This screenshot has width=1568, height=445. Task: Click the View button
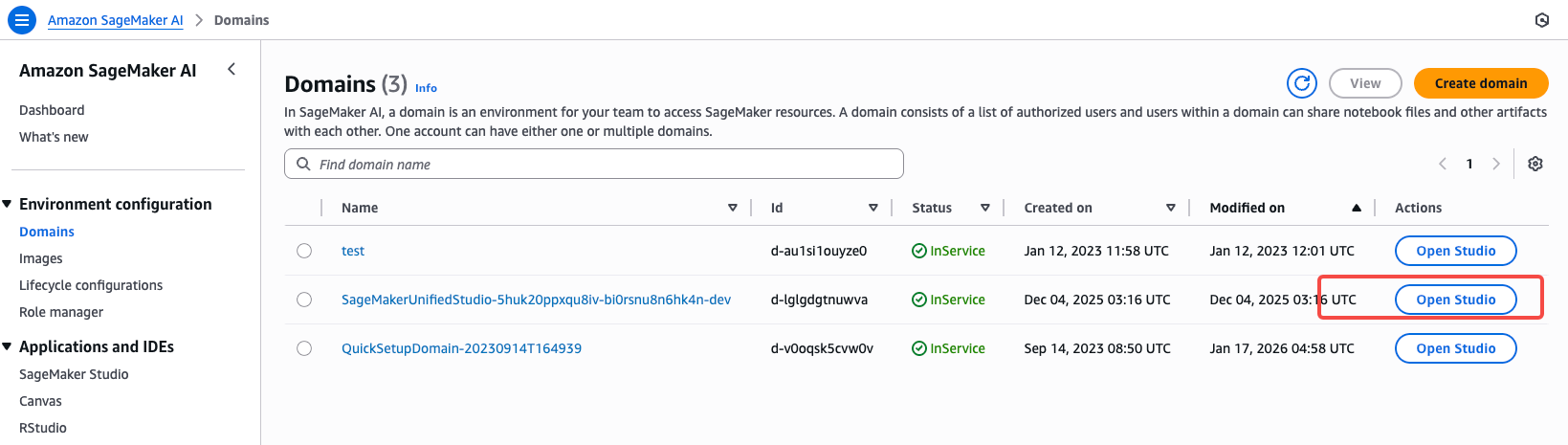1365,83
